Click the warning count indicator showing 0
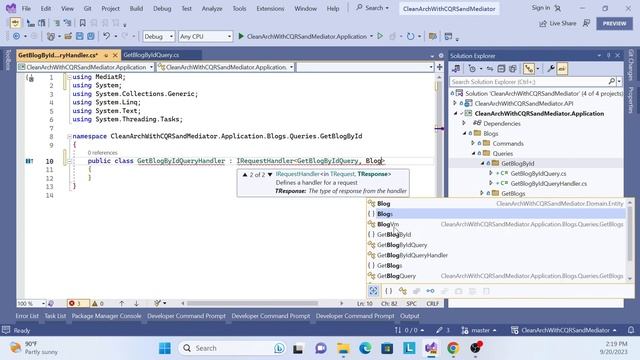 (x=98, y=303)
